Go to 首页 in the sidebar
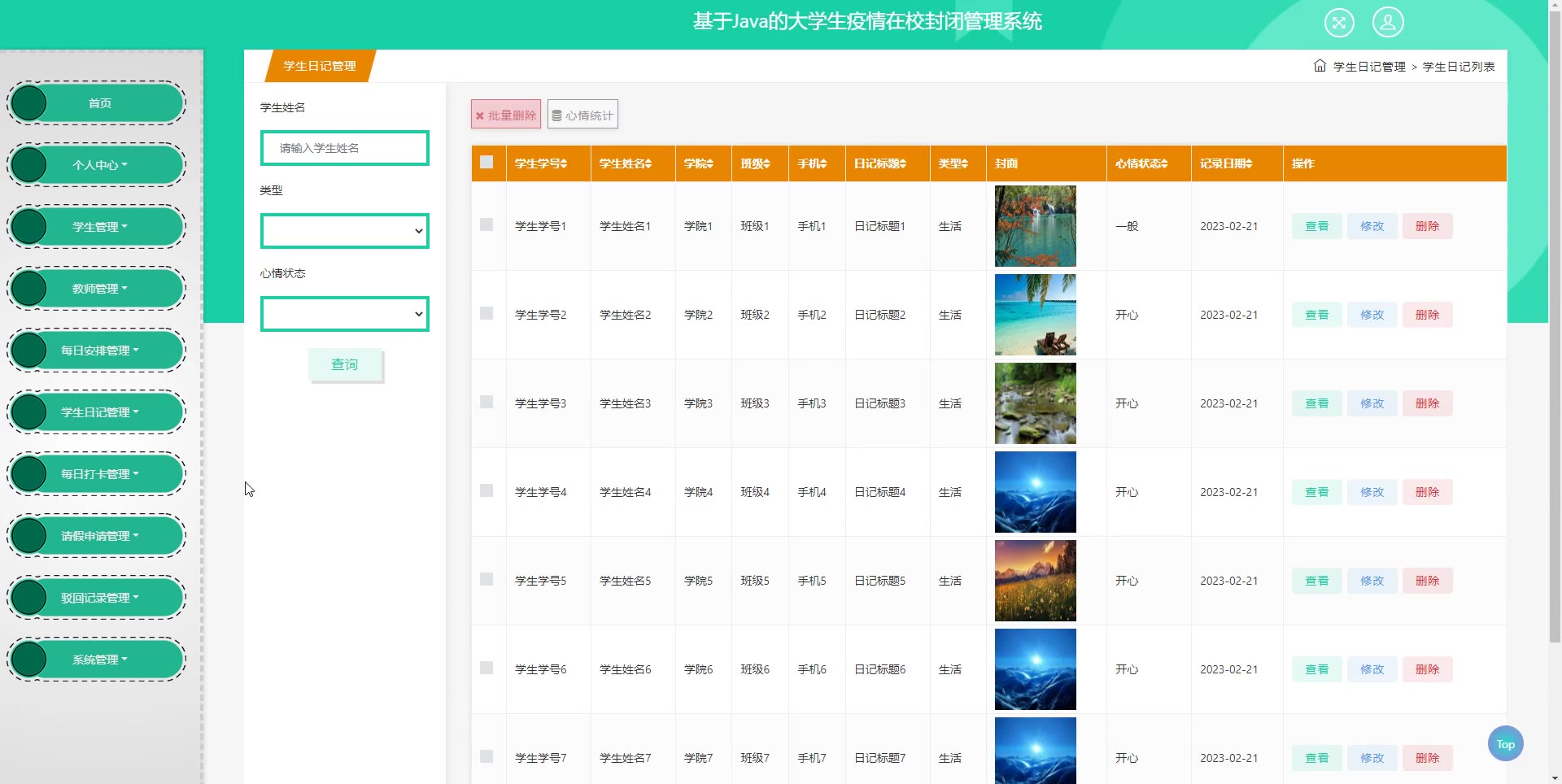 [99, 103]
